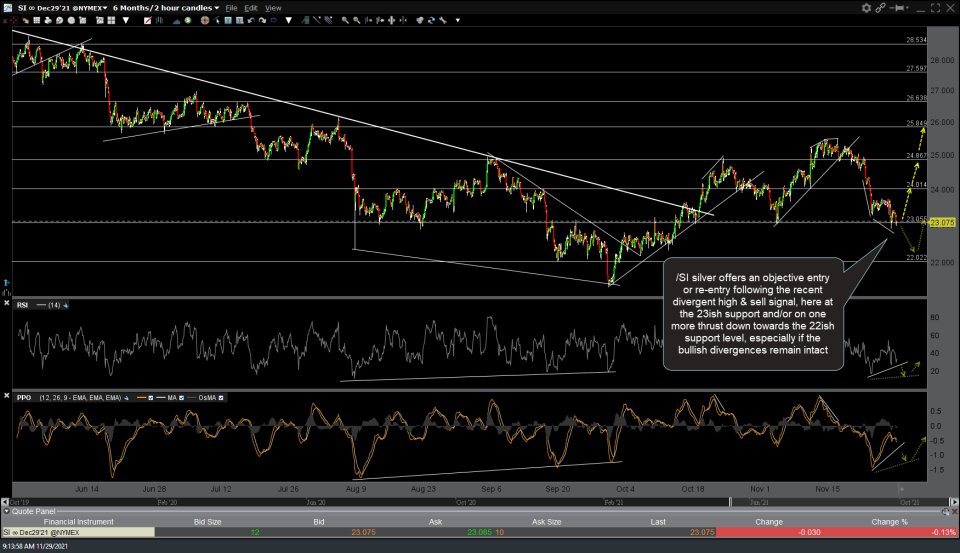The height and width of the screenshot is (553, 960).
Task: Select the magnifier zoom tool in toolbar
Action: (346, 20)
